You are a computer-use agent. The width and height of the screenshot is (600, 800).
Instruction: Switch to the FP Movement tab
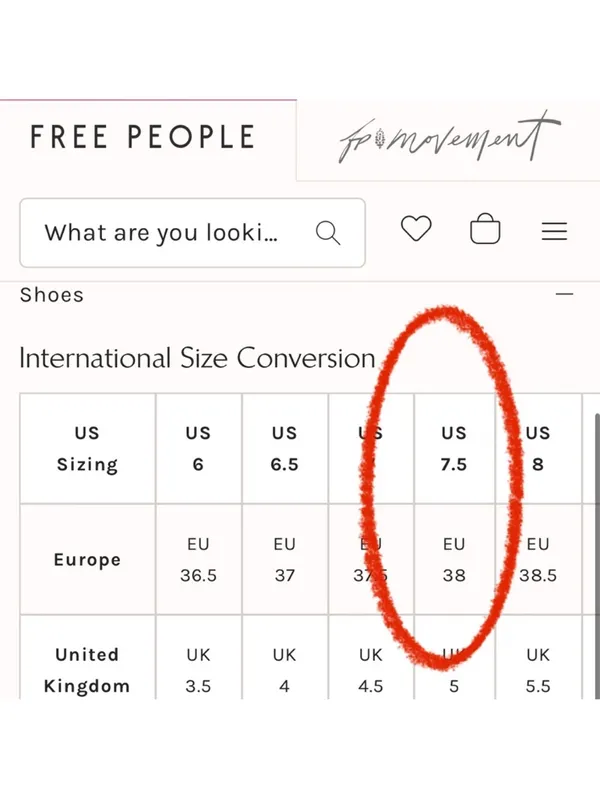point(449,139)
